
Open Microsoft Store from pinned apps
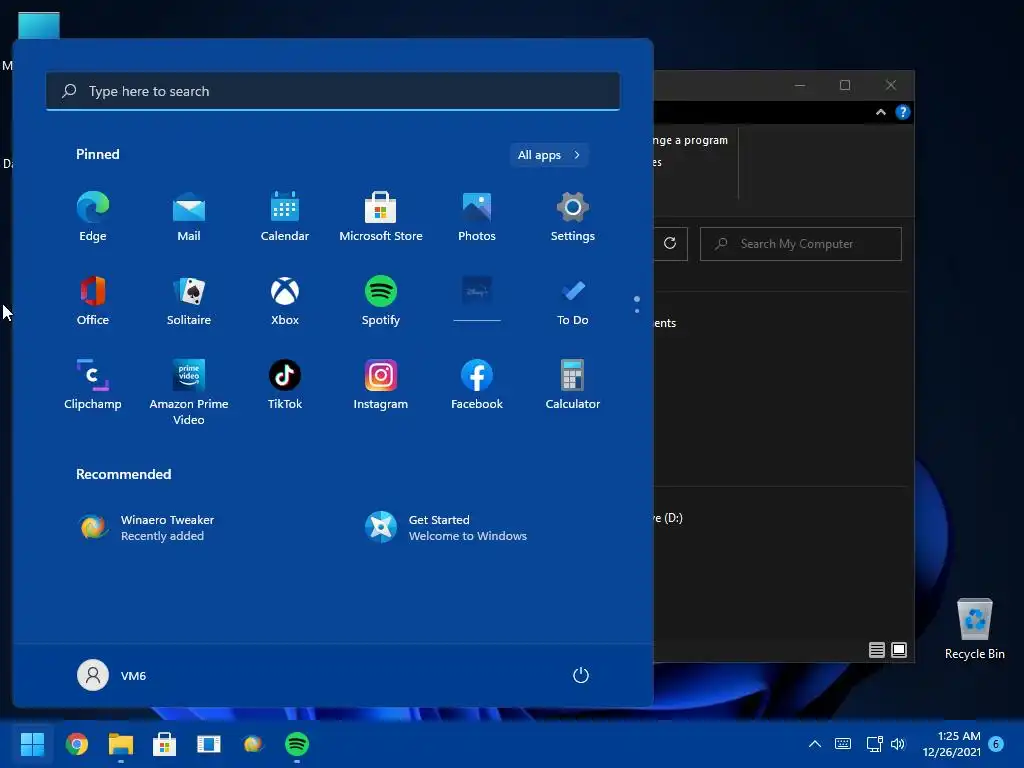pyautogui.click(x=381, y=217)
